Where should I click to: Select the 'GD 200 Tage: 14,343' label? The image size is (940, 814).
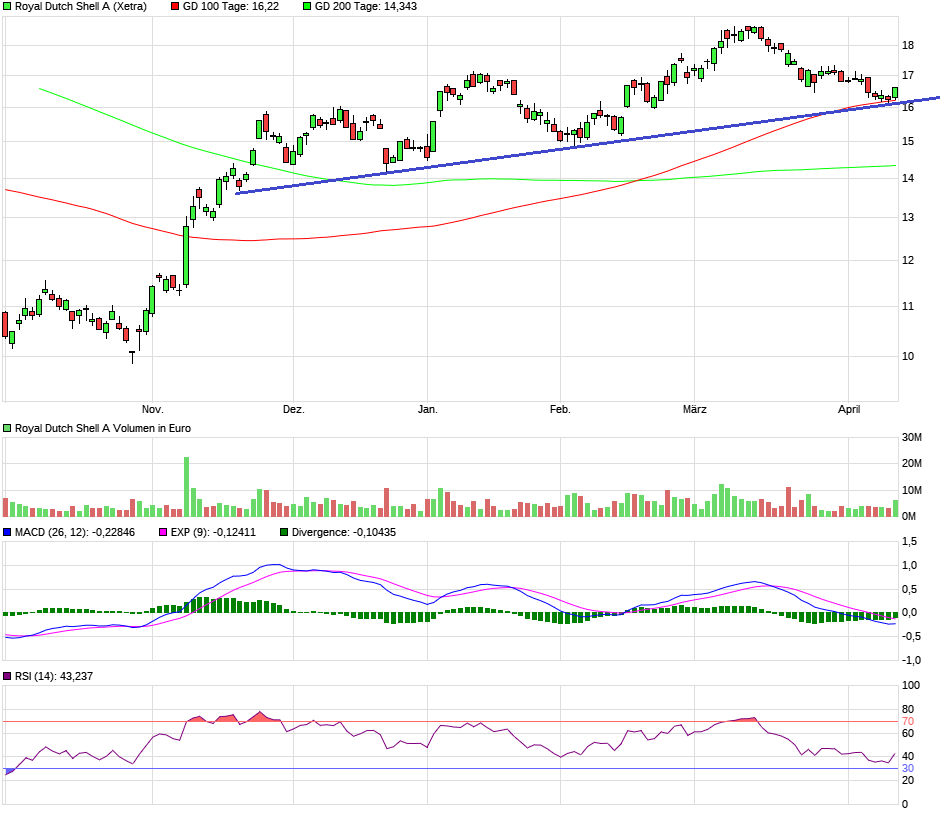coord(366,7)
